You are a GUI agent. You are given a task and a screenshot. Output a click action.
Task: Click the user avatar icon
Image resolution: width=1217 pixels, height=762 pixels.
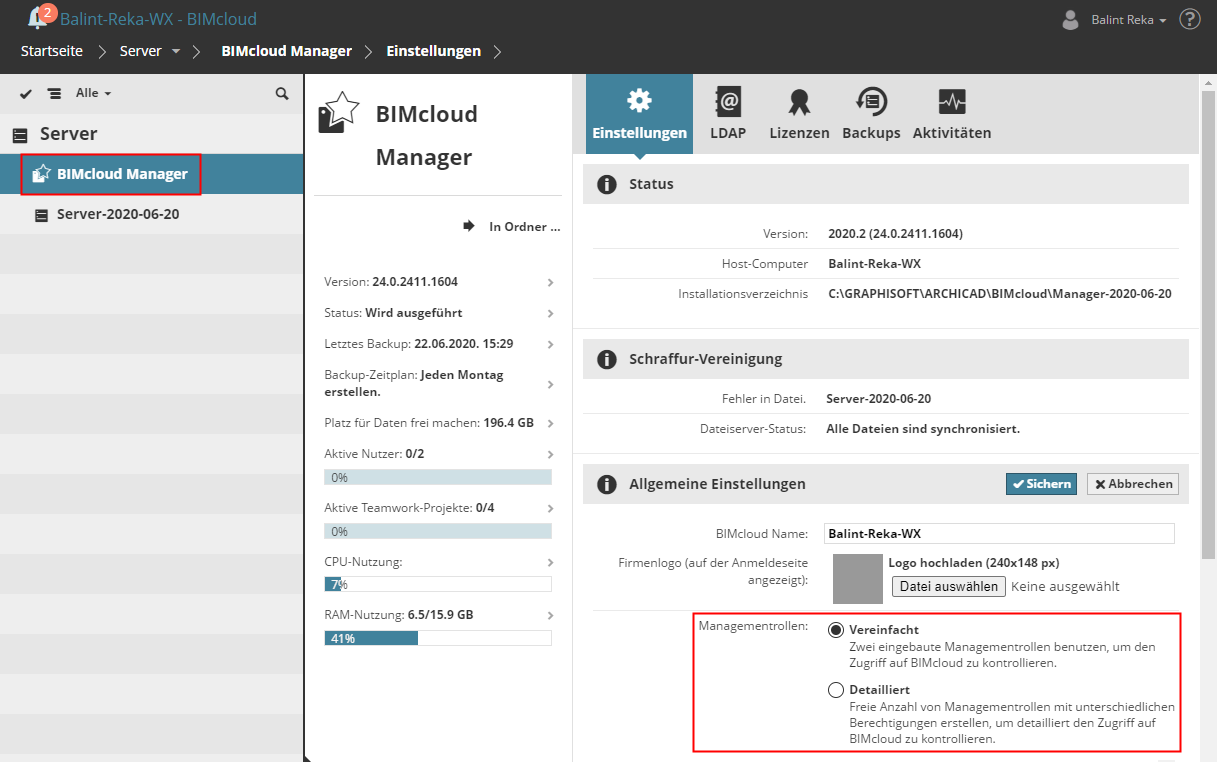pos(1071,19)
